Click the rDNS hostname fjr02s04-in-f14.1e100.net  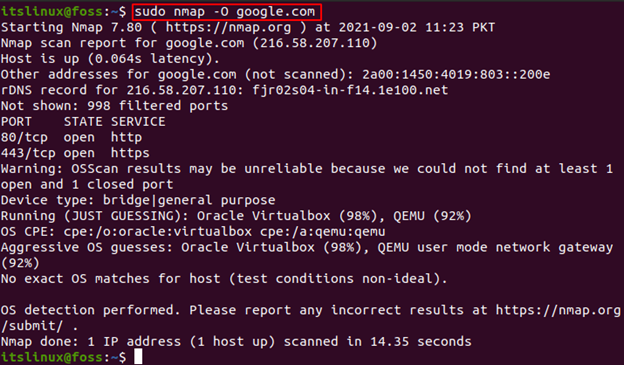pos(350,90)
